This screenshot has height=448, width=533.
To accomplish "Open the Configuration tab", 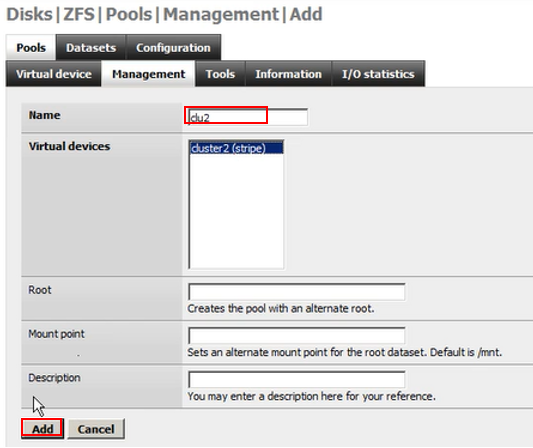I will [x=173, y=48].
